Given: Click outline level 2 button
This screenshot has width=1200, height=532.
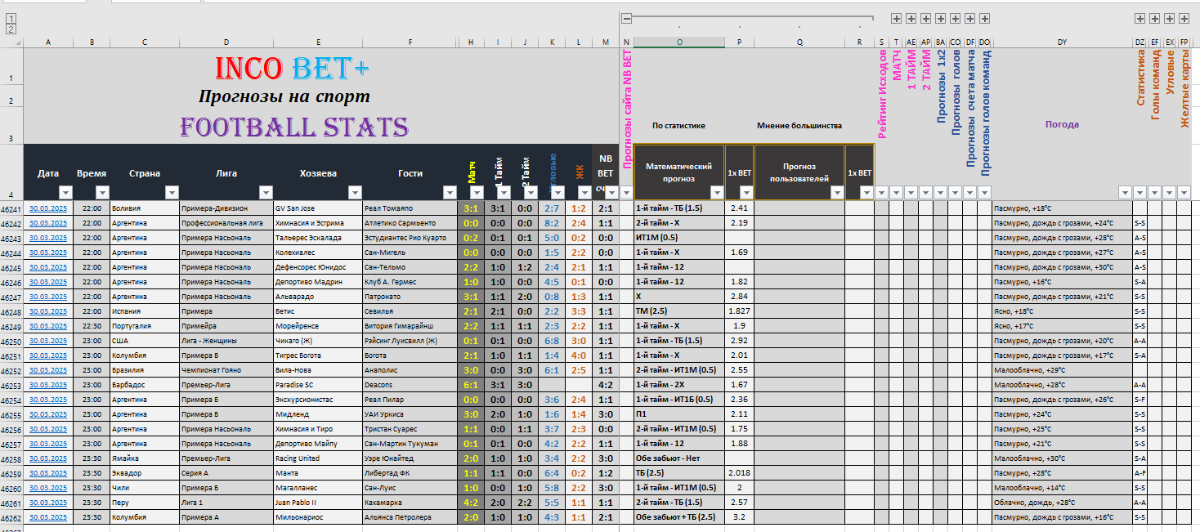Looking at the screenshot, I should pyautogui.click(x=11, y=29).
